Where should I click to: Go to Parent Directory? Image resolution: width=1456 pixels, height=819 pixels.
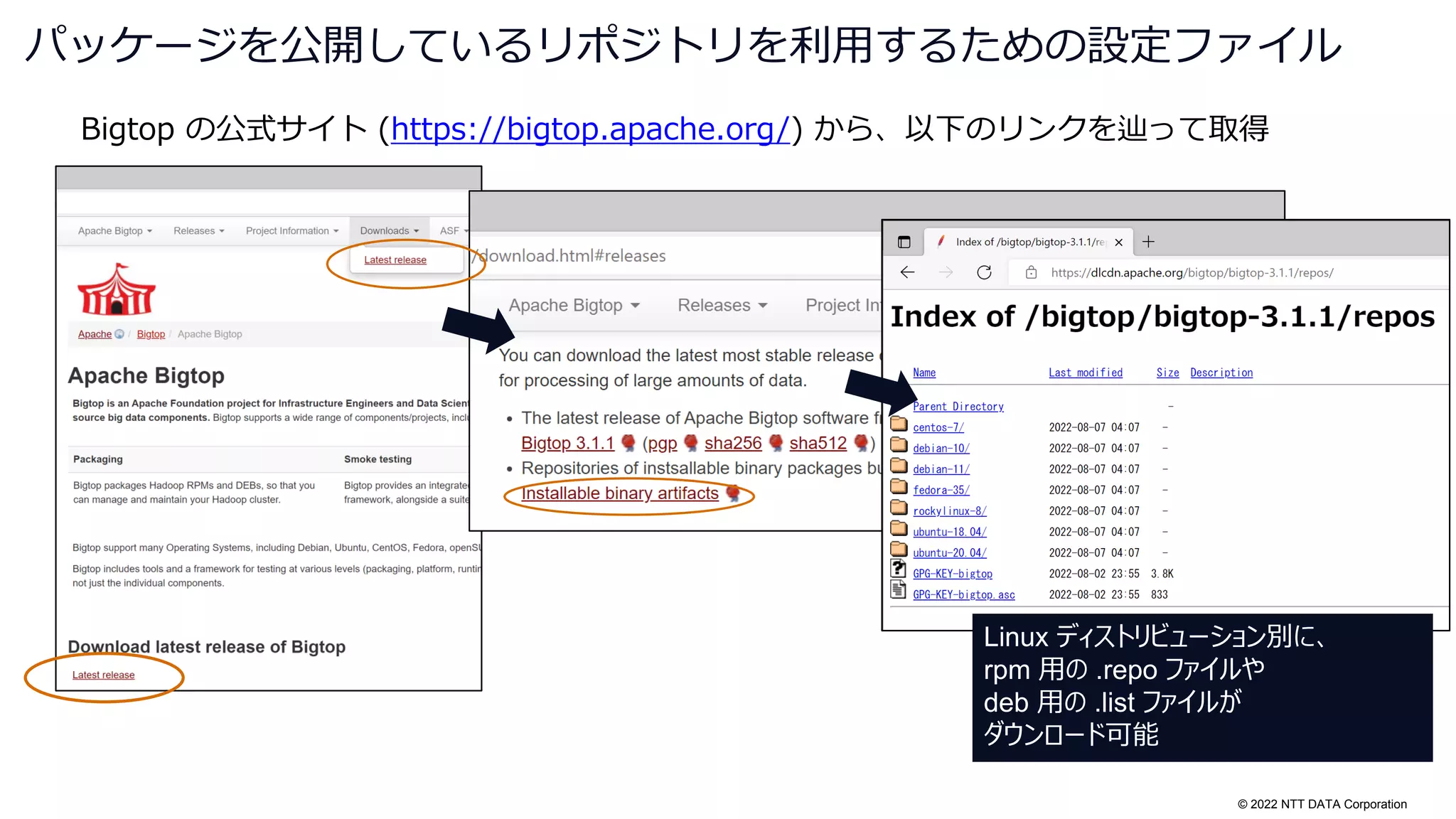[x=958, y=407]
